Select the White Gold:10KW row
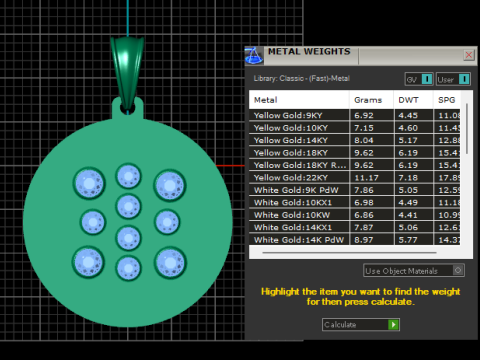 (x=355, y=215)
